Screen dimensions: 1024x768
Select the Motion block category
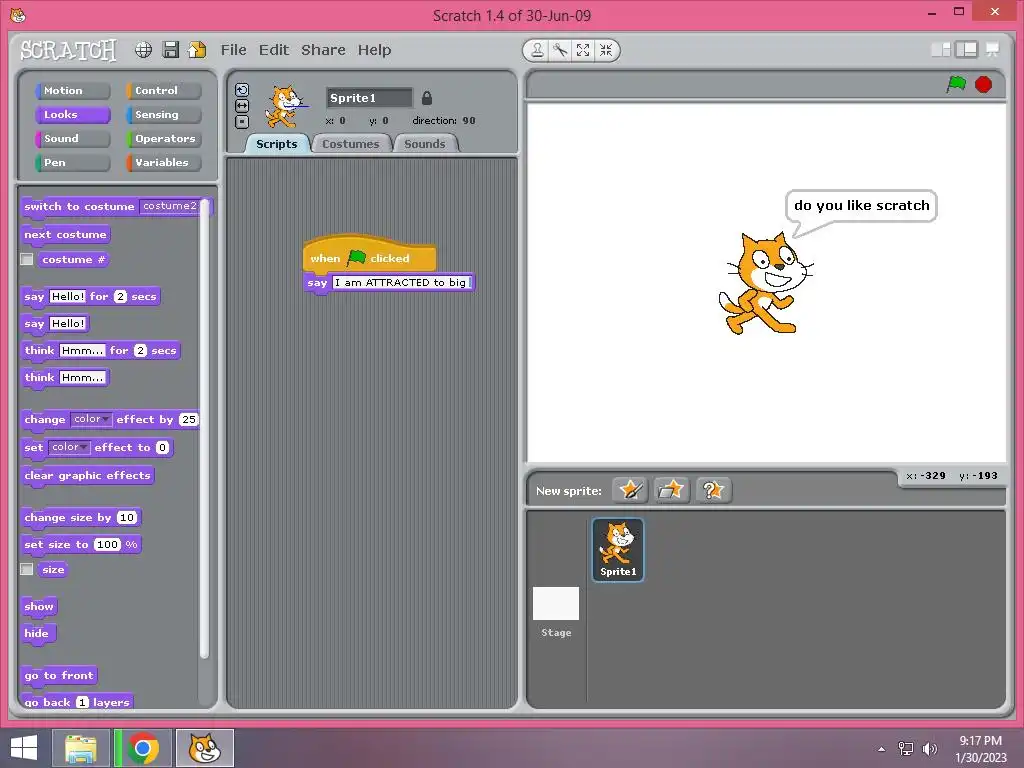click(x=72, y=91)
